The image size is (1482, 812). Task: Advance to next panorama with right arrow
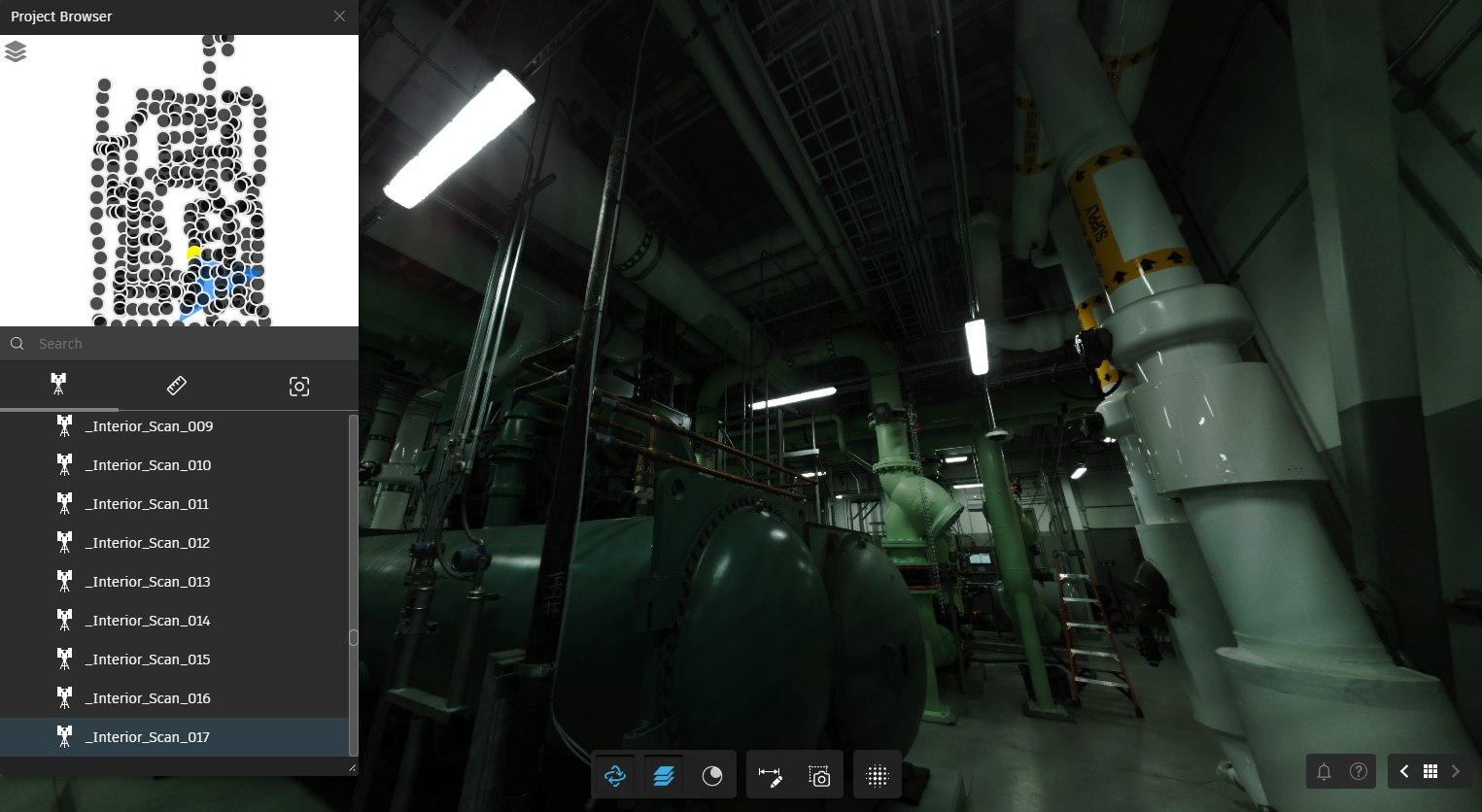click(1455, 770)
